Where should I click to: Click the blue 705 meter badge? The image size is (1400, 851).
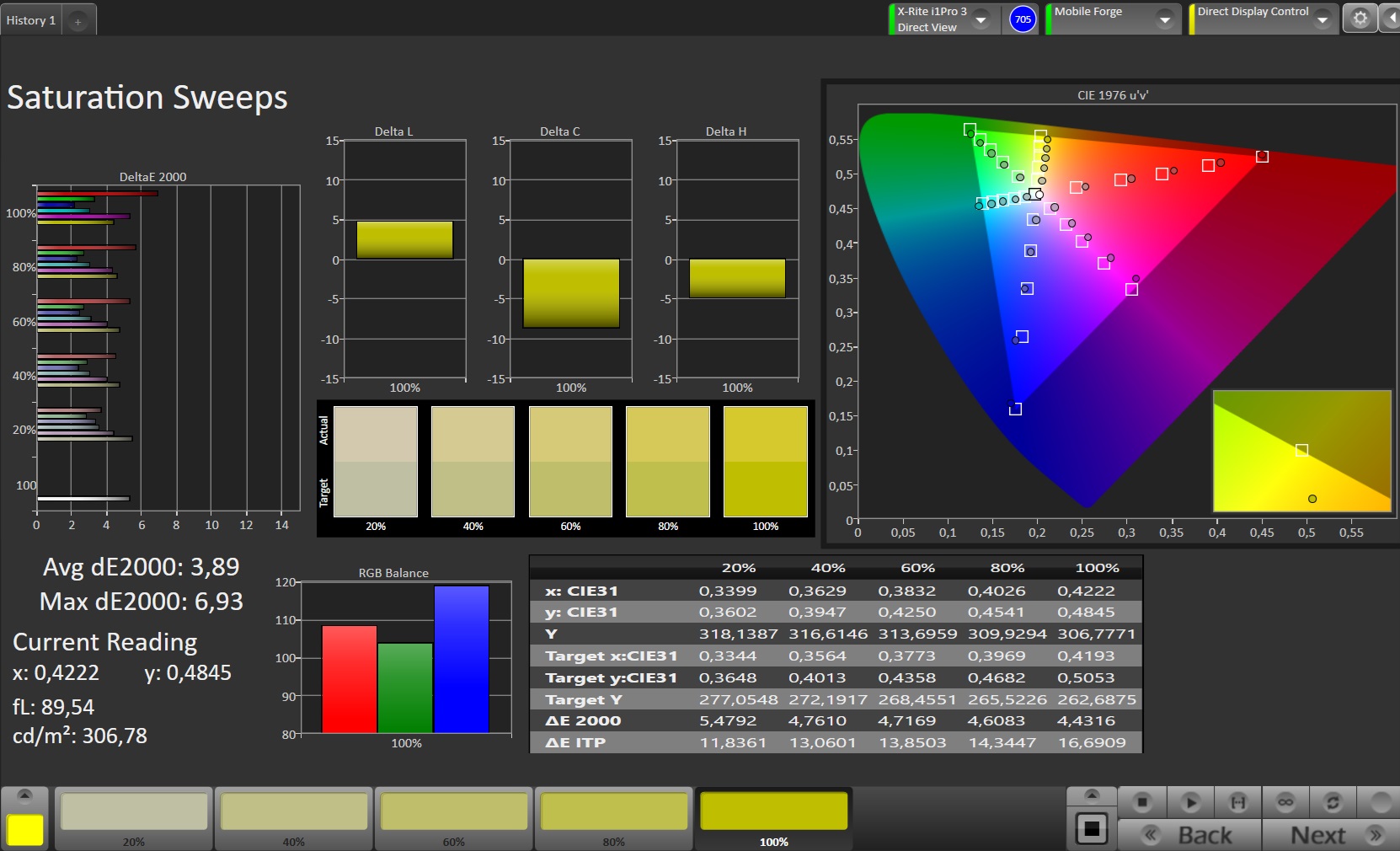1023,19
